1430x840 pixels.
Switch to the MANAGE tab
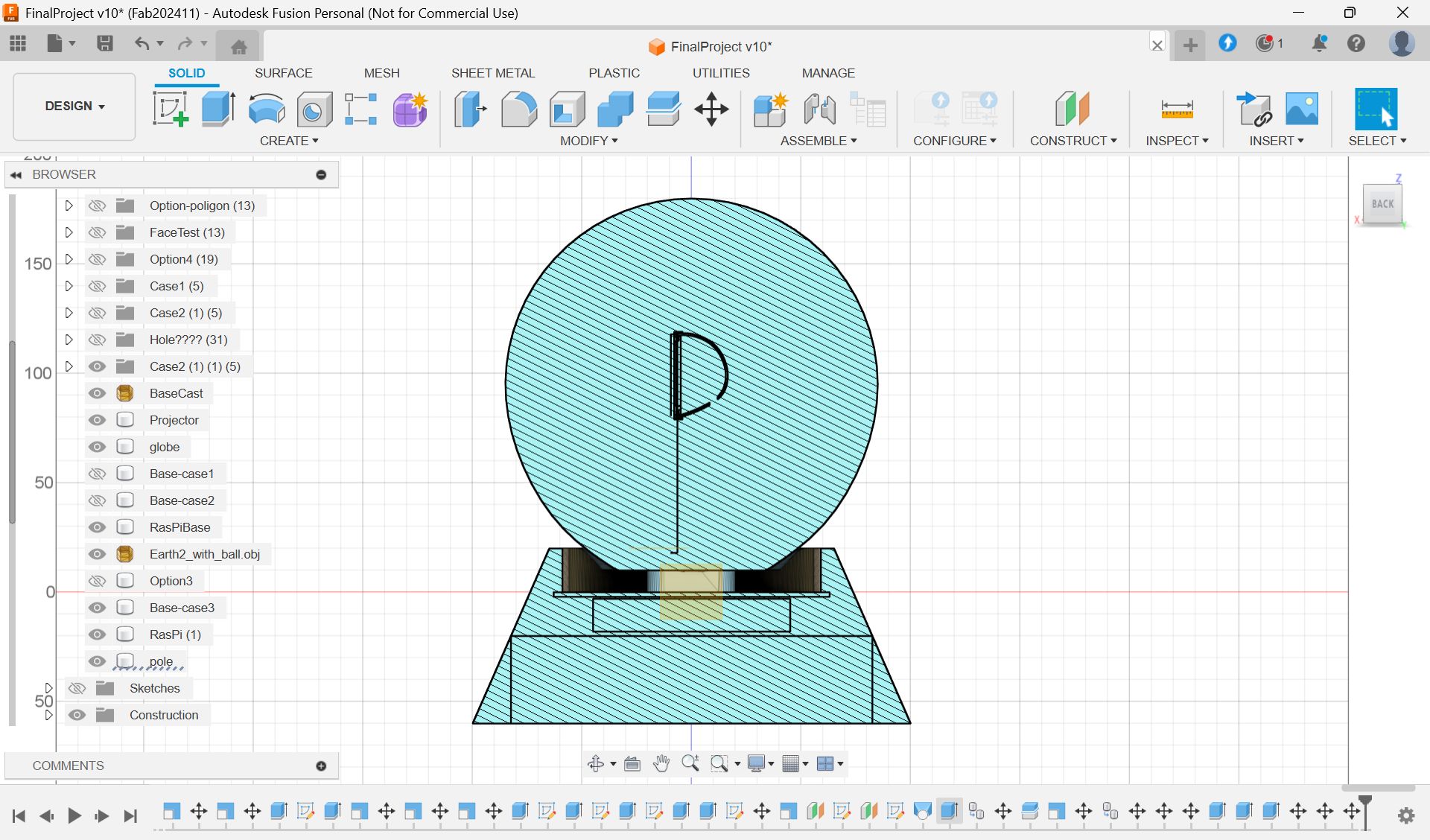[x=828, y=73]
